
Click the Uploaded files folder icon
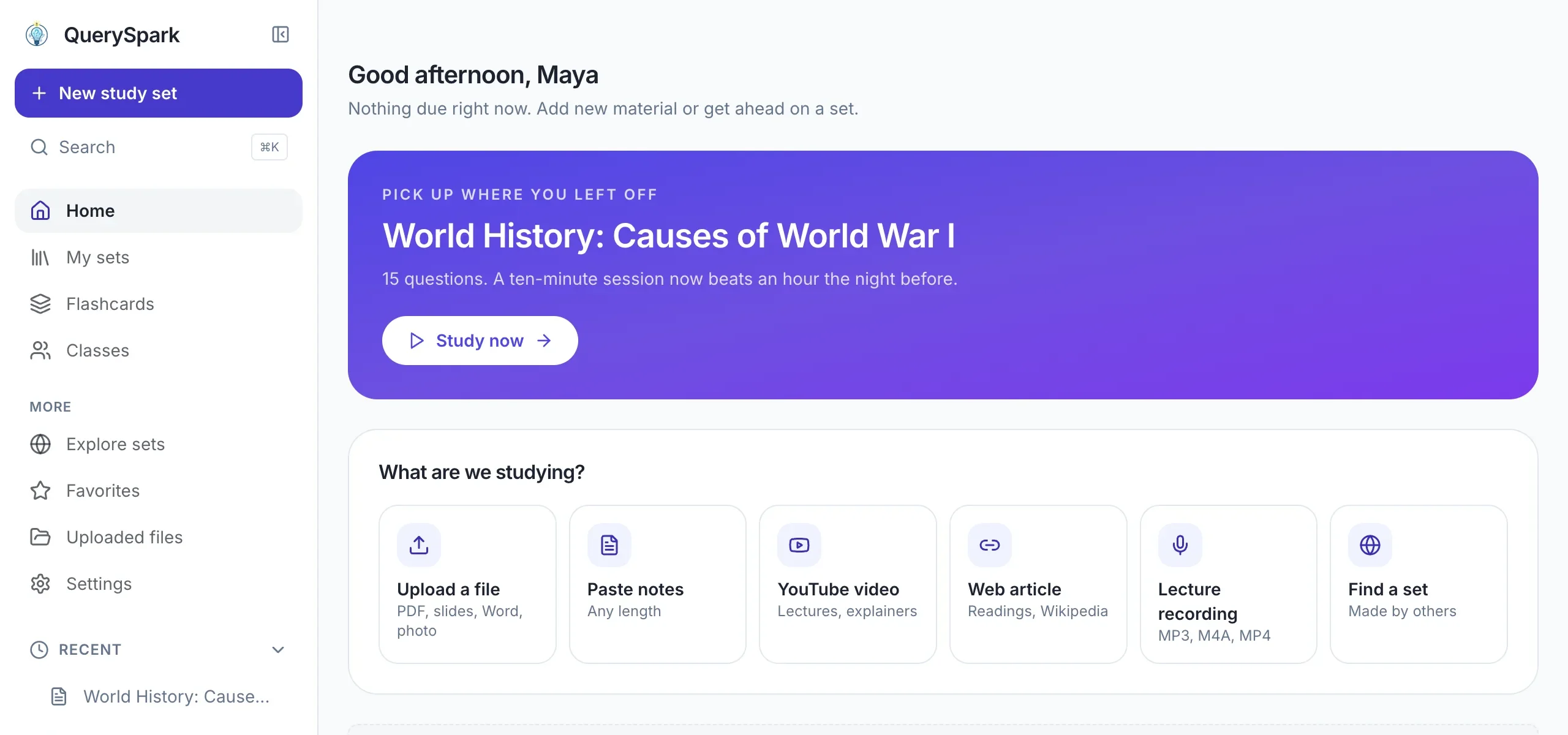point(40,537)
